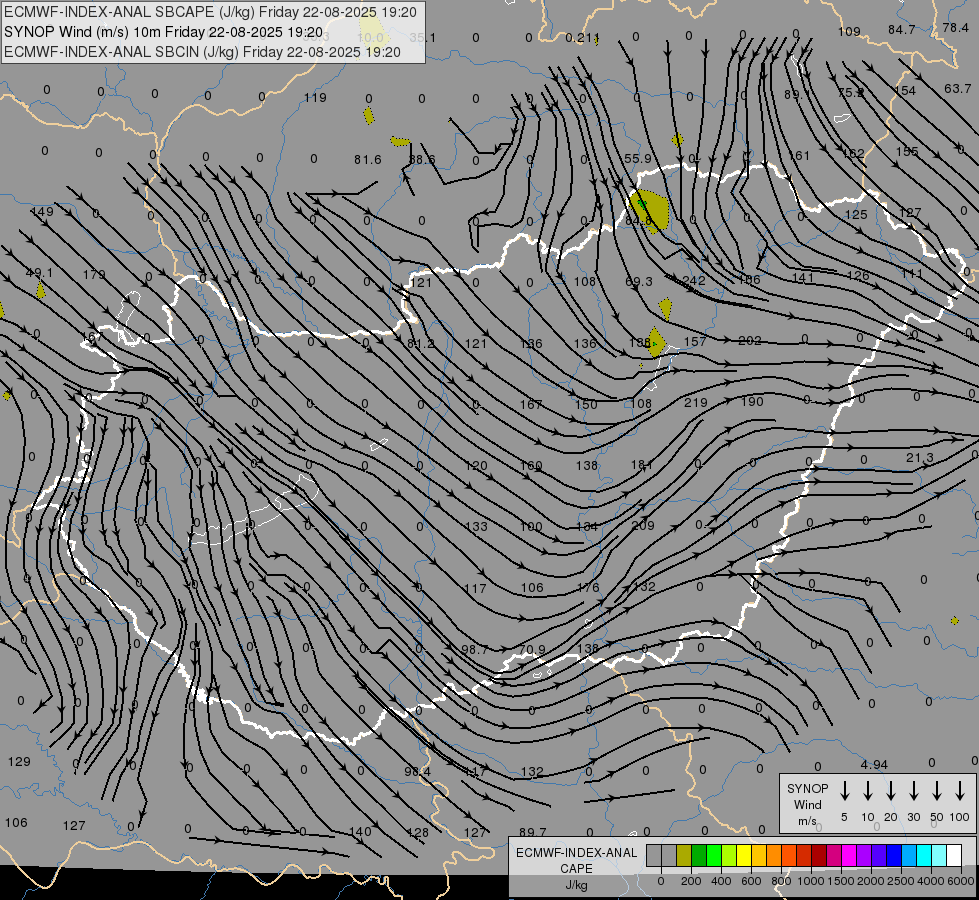
Task: Click the 800 tick label on CAPE scale
Action: [781, 881]
